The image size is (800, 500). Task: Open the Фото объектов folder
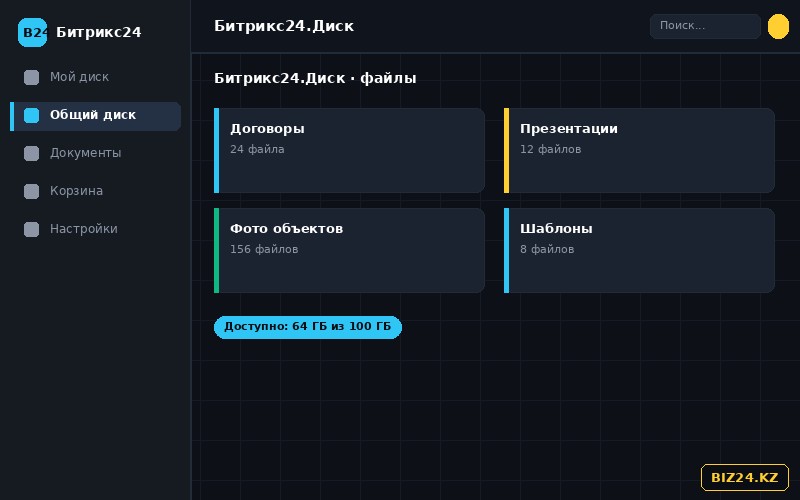[x=349, y=251]
